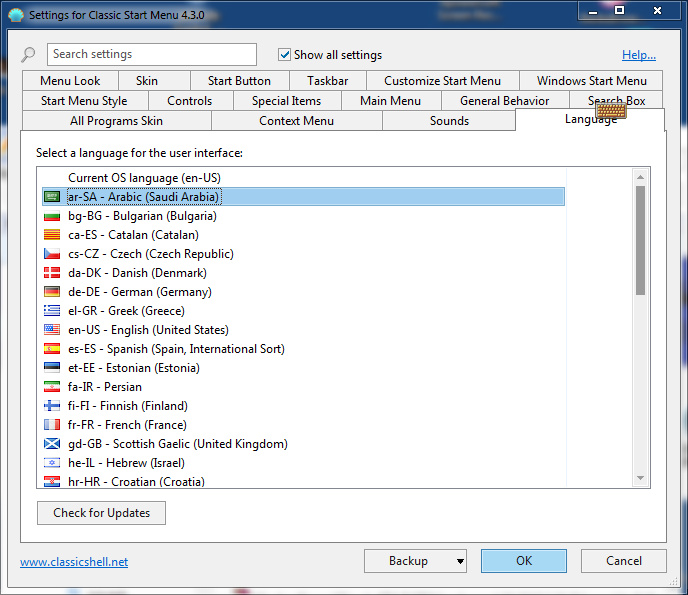
Task: Click the Spanish flag icon
Action: pos(52,349)
